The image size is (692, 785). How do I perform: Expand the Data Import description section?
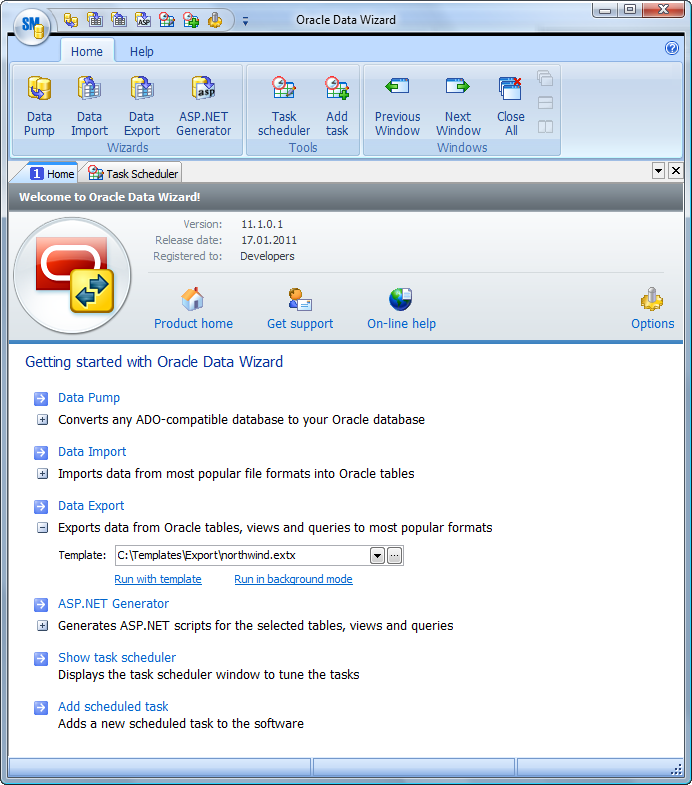pyautogui.click(x=43, y=474)
